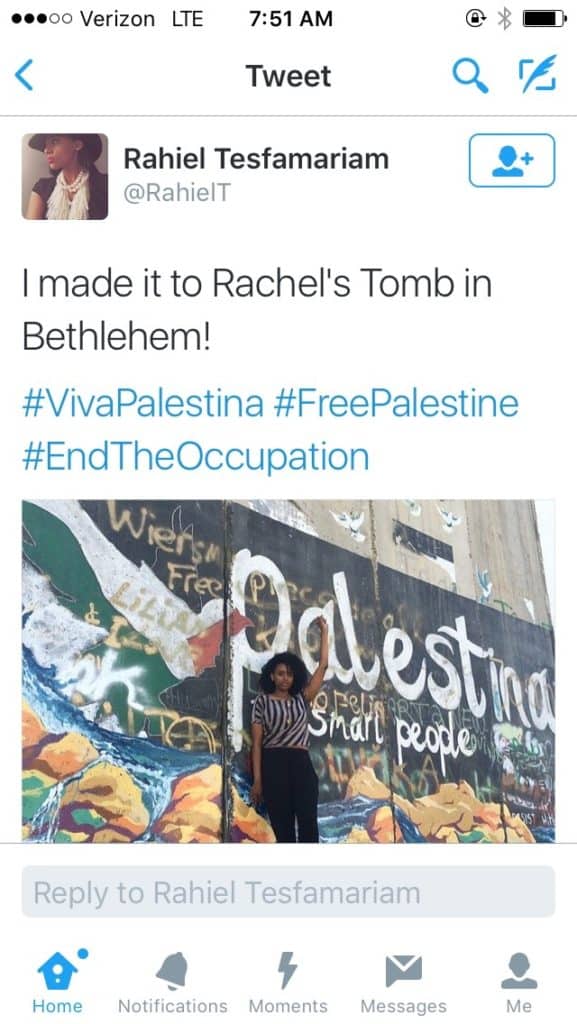The width and height of the screenshot is (577, 1024).
Task: Go to the Home tab
Action: point(57,981)
